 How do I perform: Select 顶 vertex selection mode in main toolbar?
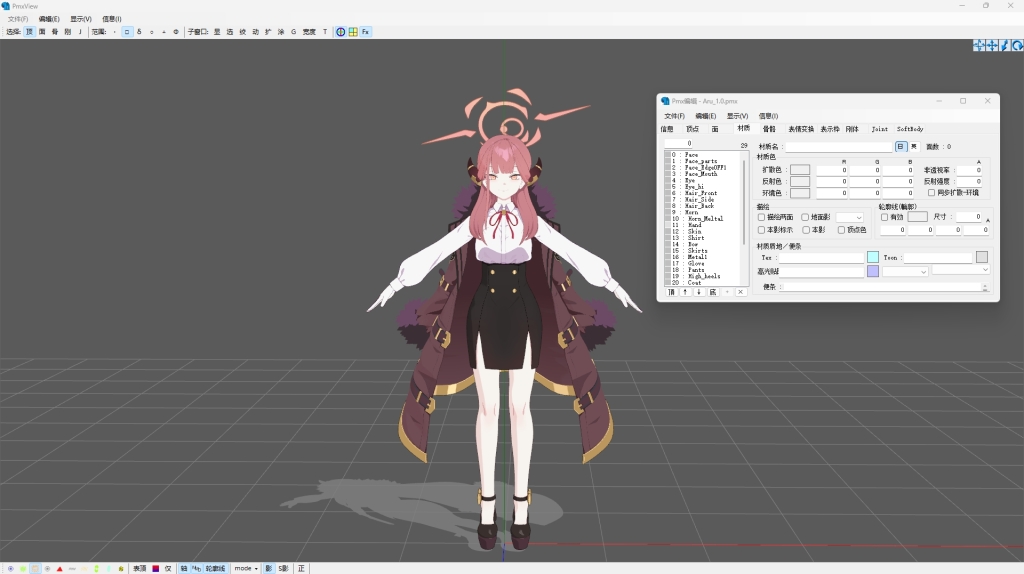coord(29,31)
